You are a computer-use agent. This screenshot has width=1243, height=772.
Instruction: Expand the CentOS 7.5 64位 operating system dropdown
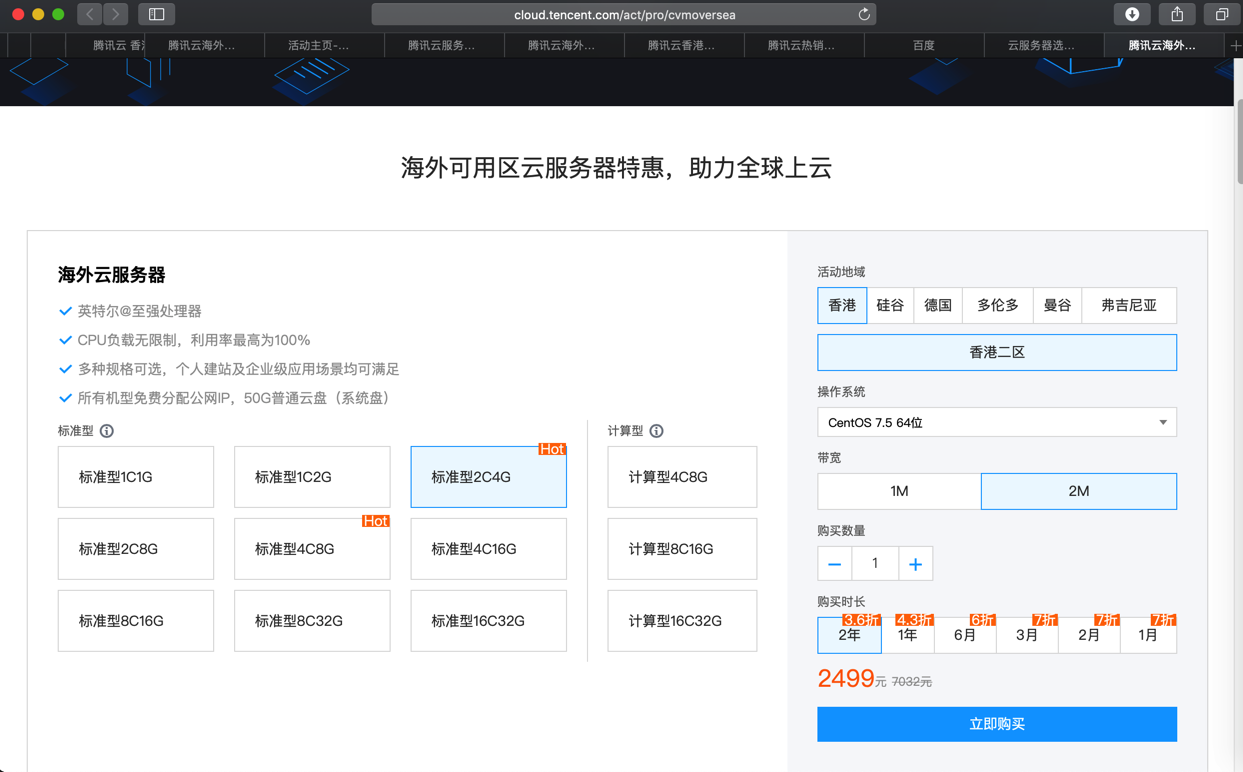pyautogui.click(x=996, y=422)
